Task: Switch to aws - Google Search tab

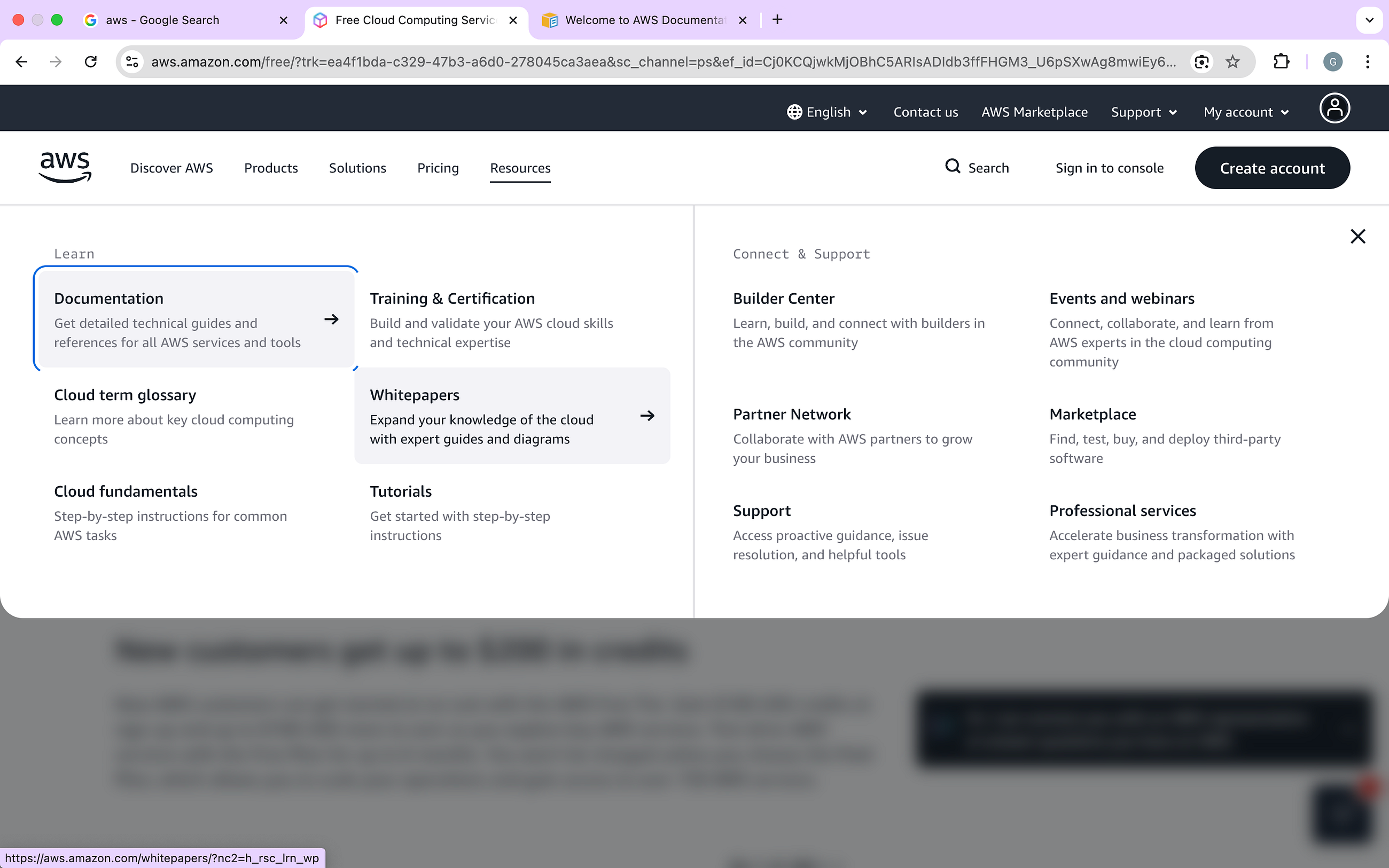Action: 186,20
